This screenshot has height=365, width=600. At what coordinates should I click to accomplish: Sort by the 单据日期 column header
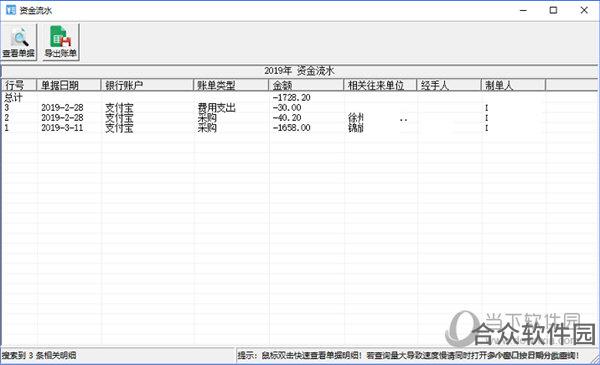(68, 85)
